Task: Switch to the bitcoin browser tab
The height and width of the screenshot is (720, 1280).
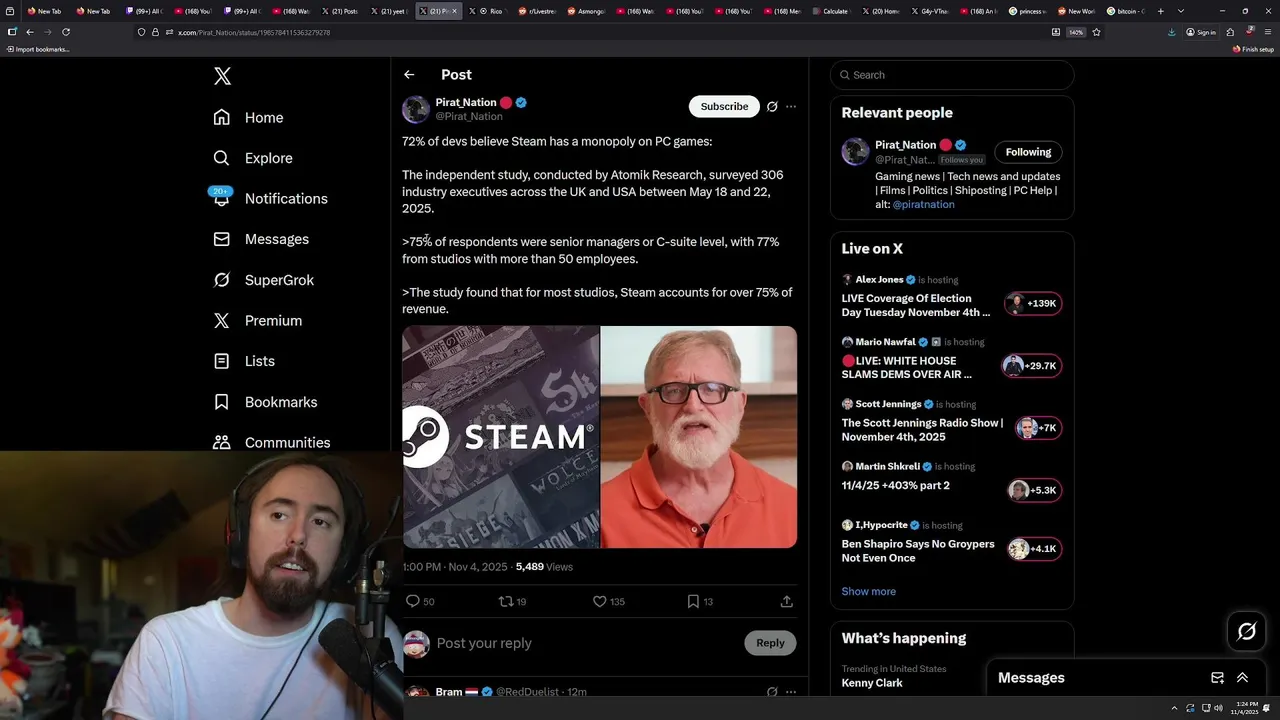Action: 1126,11
